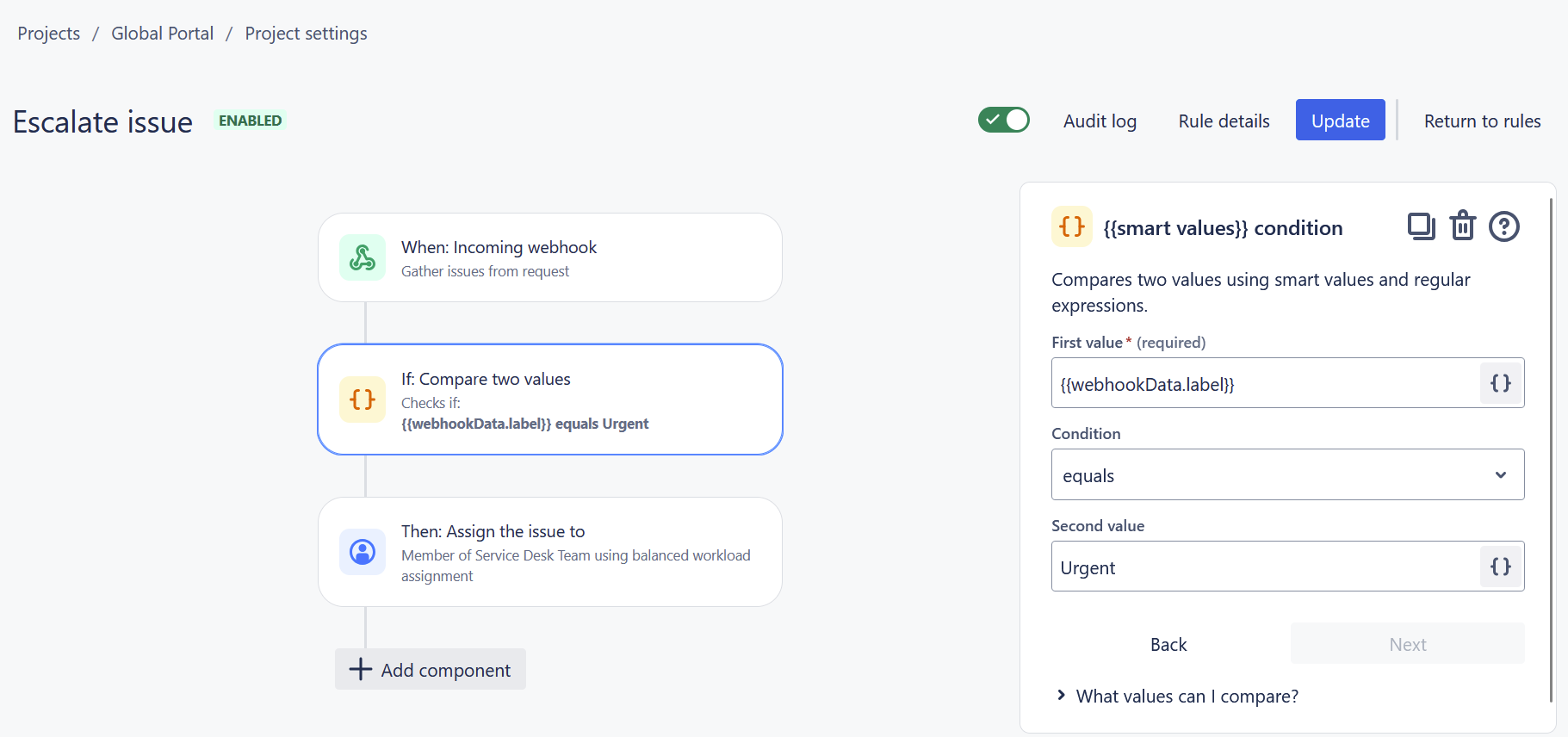This screenshot has height=737, width=1568.
Task: Delete the condition via the trash icon
Action: pyautogui.click(x=1462, y=226)
